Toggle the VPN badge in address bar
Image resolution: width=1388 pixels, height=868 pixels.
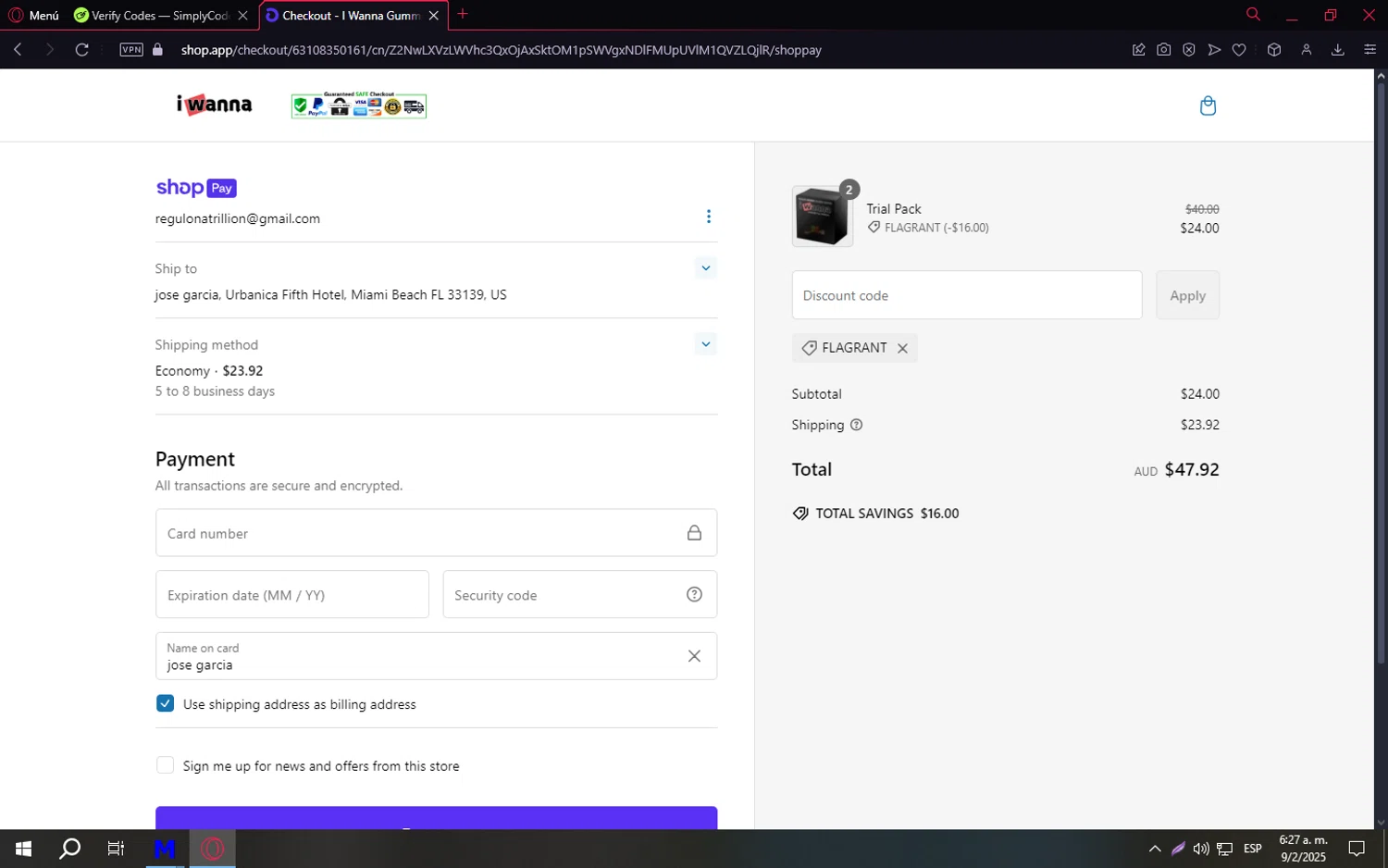pos(131,50)
